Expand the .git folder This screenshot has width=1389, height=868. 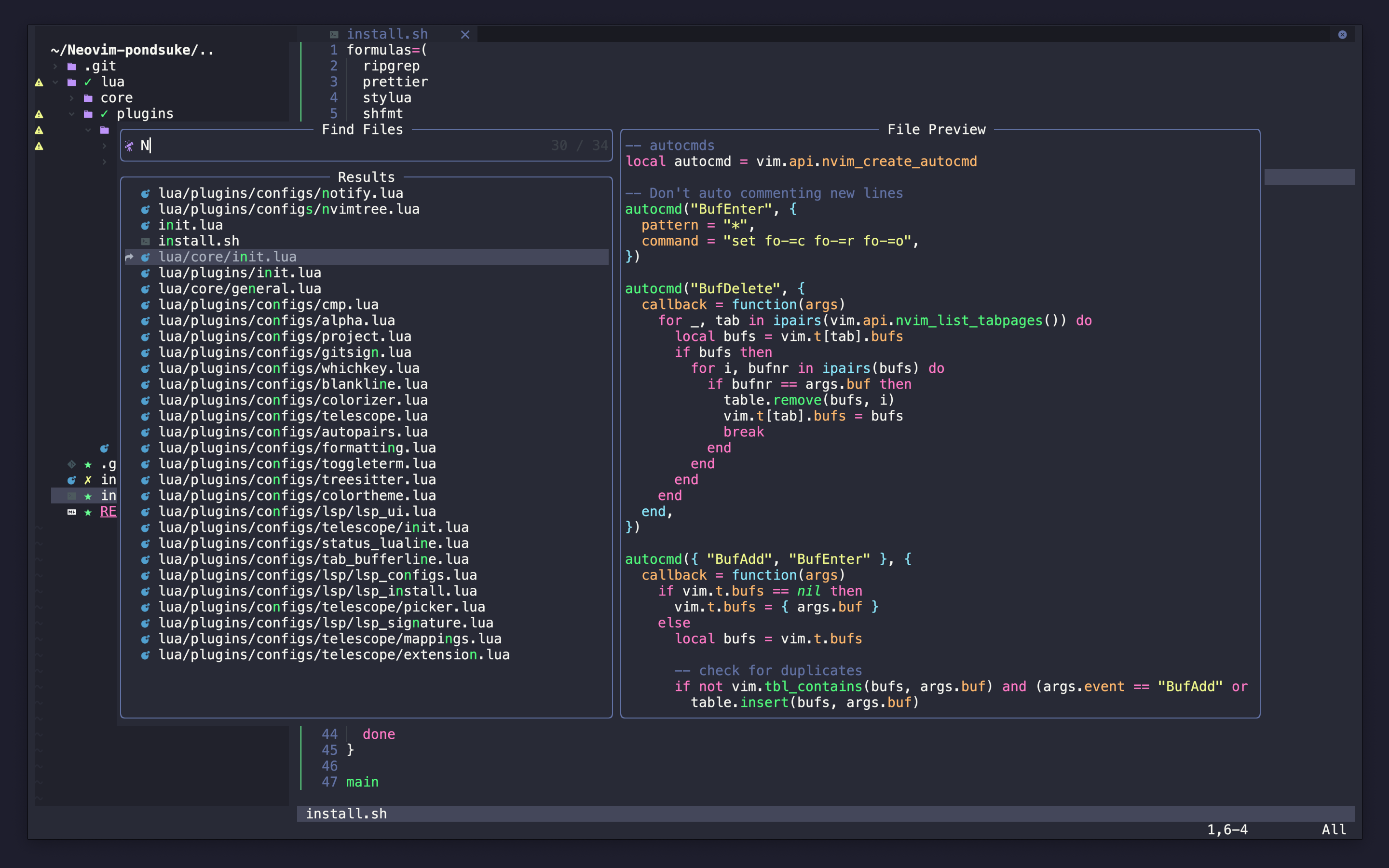(55, 66)
